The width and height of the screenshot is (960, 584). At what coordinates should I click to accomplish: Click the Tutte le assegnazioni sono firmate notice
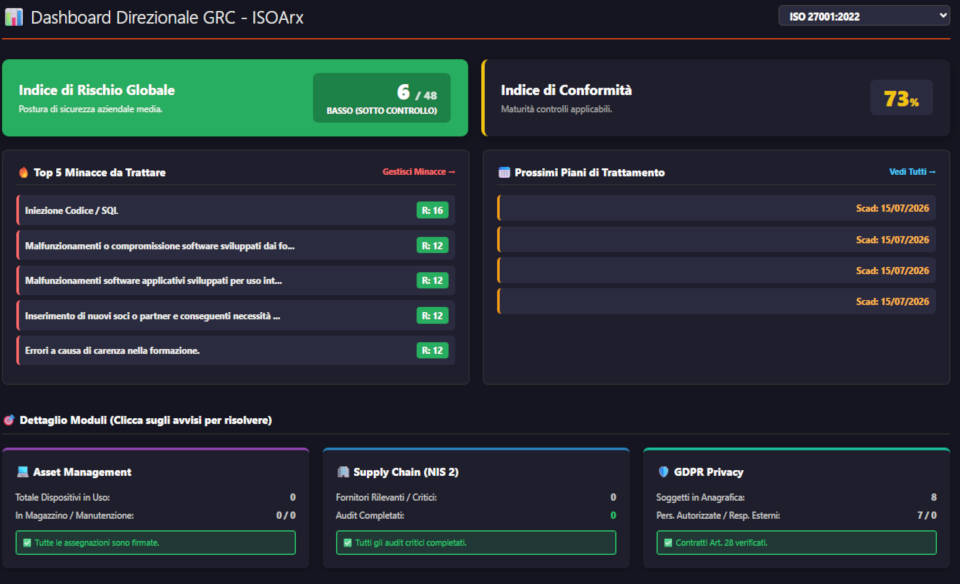156,543
